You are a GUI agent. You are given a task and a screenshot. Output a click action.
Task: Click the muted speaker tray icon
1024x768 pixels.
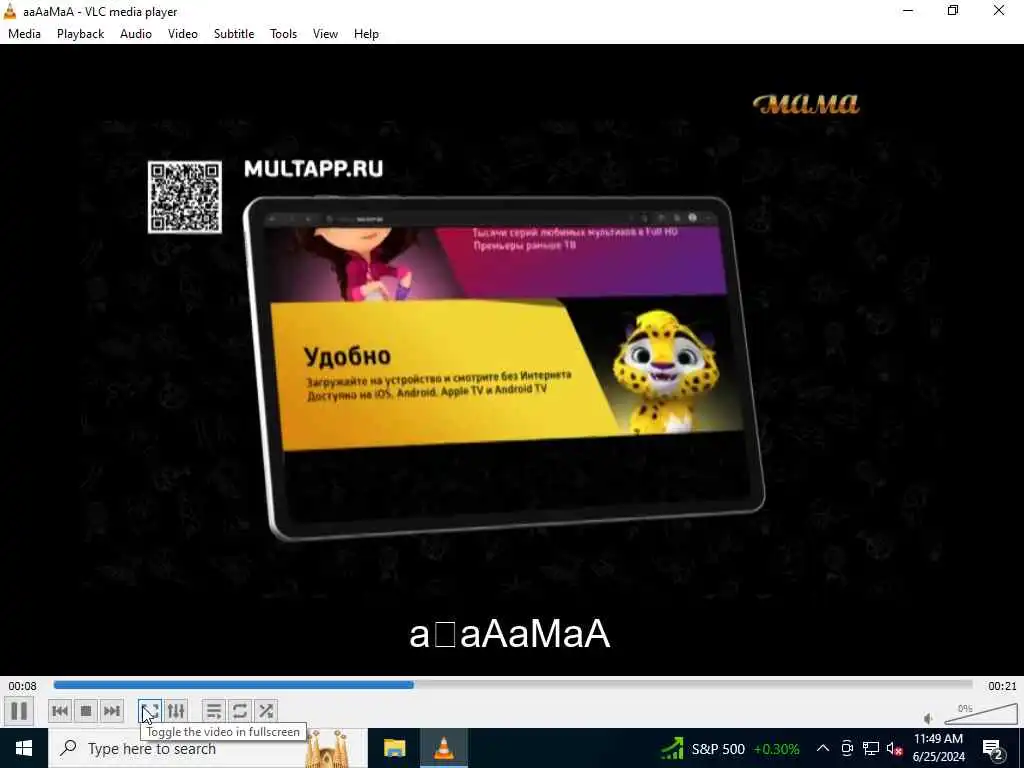point(894,748)
